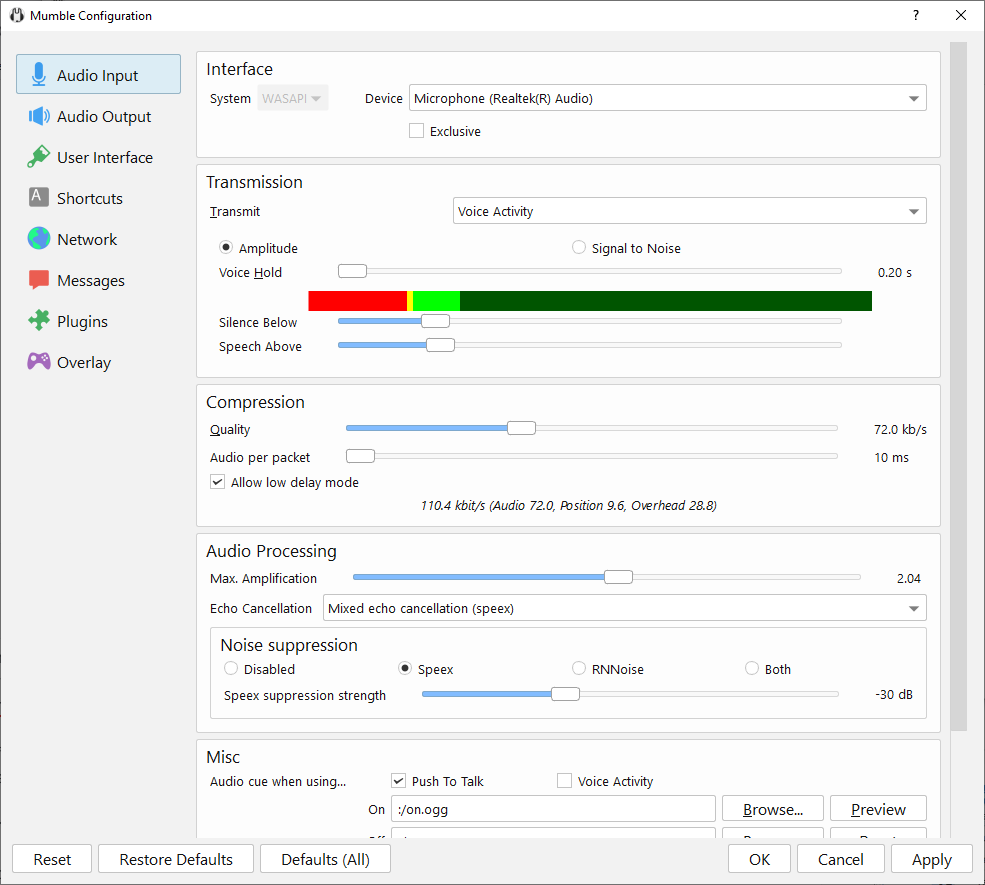Click the Browse button for on.ogg
This screenshot has width=985, height=885.
(772, 809)
